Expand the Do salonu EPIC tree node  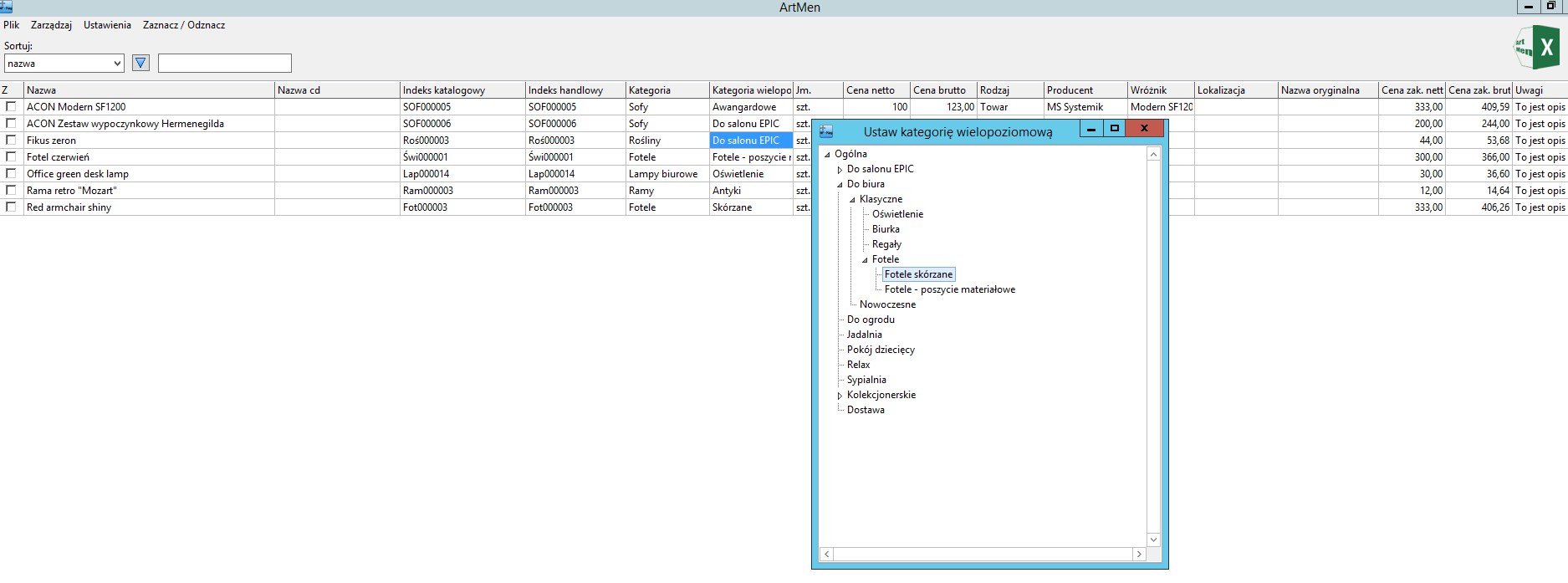840,169
